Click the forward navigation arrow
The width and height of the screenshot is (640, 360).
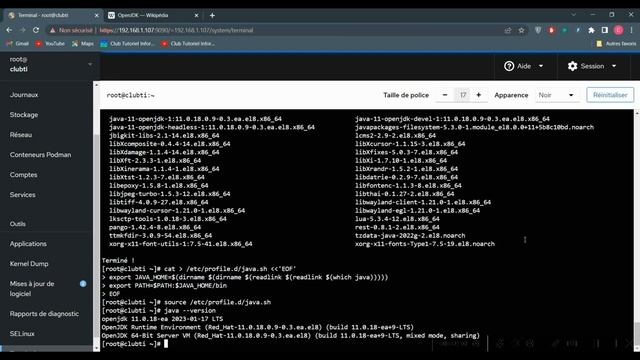[22, 30]
